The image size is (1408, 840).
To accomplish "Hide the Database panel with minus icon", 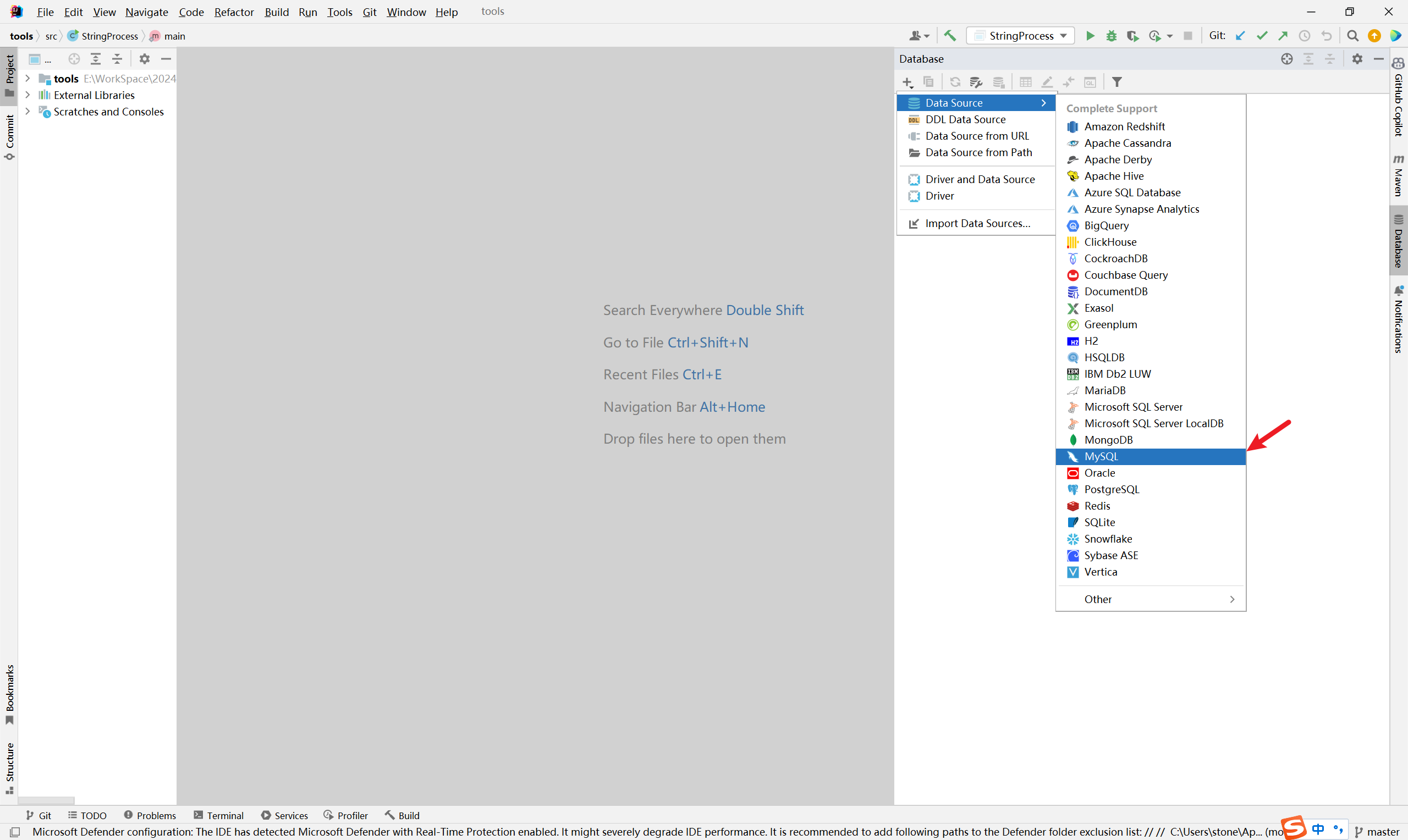I will 1378,59.
